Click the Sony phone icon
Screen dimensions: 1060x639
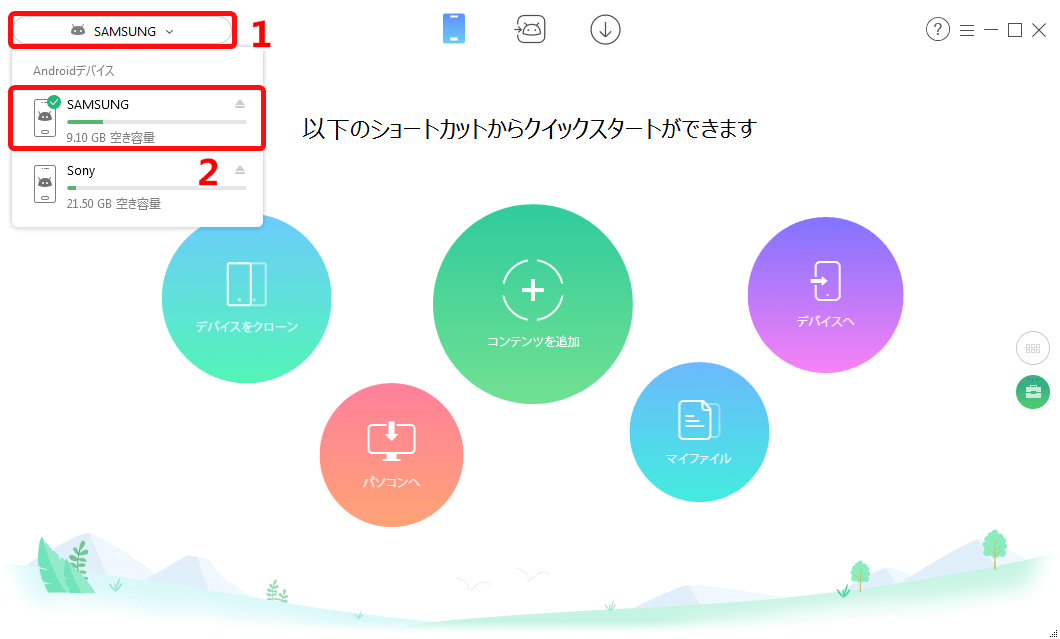pyautogui.click(x=45, y=184)
